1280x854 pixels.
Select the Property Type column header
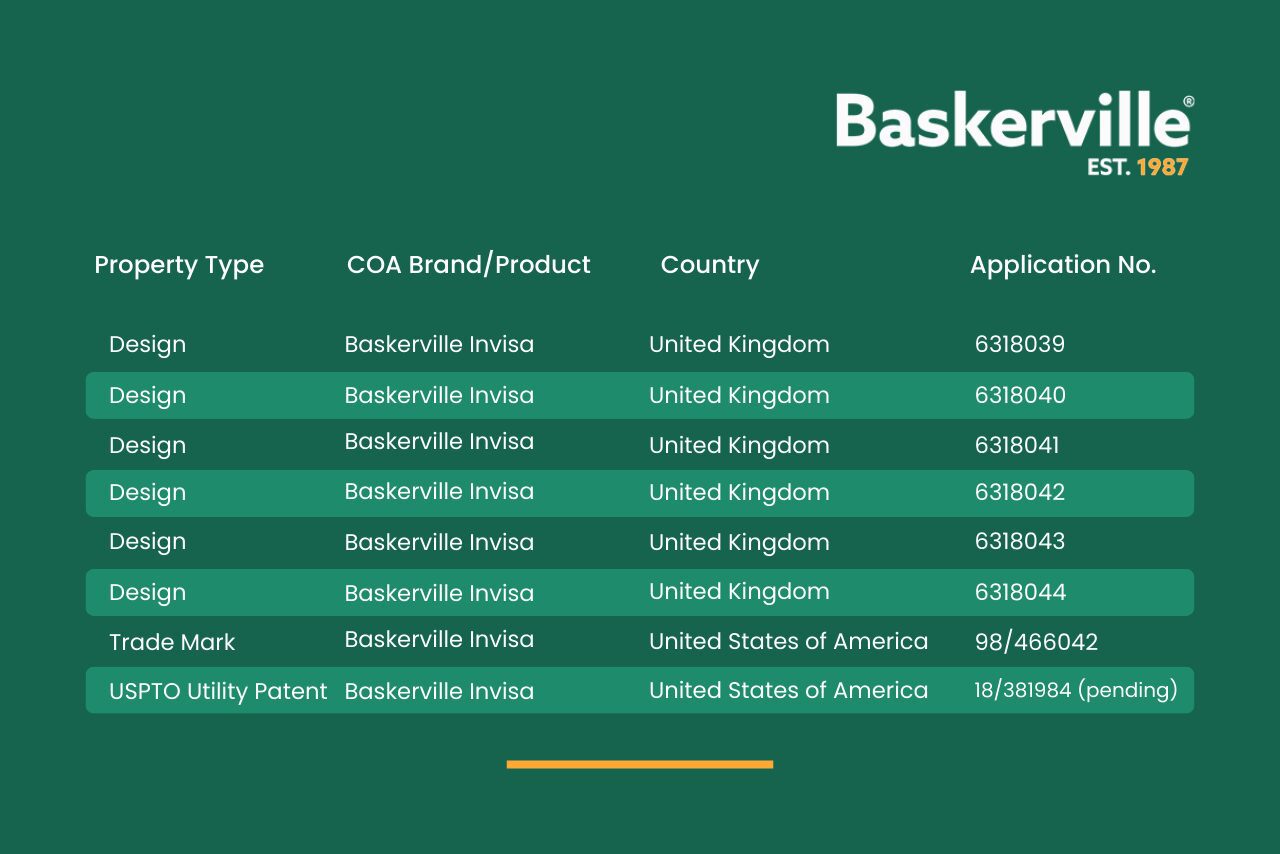pyautogui.click(x=179, y=265)
